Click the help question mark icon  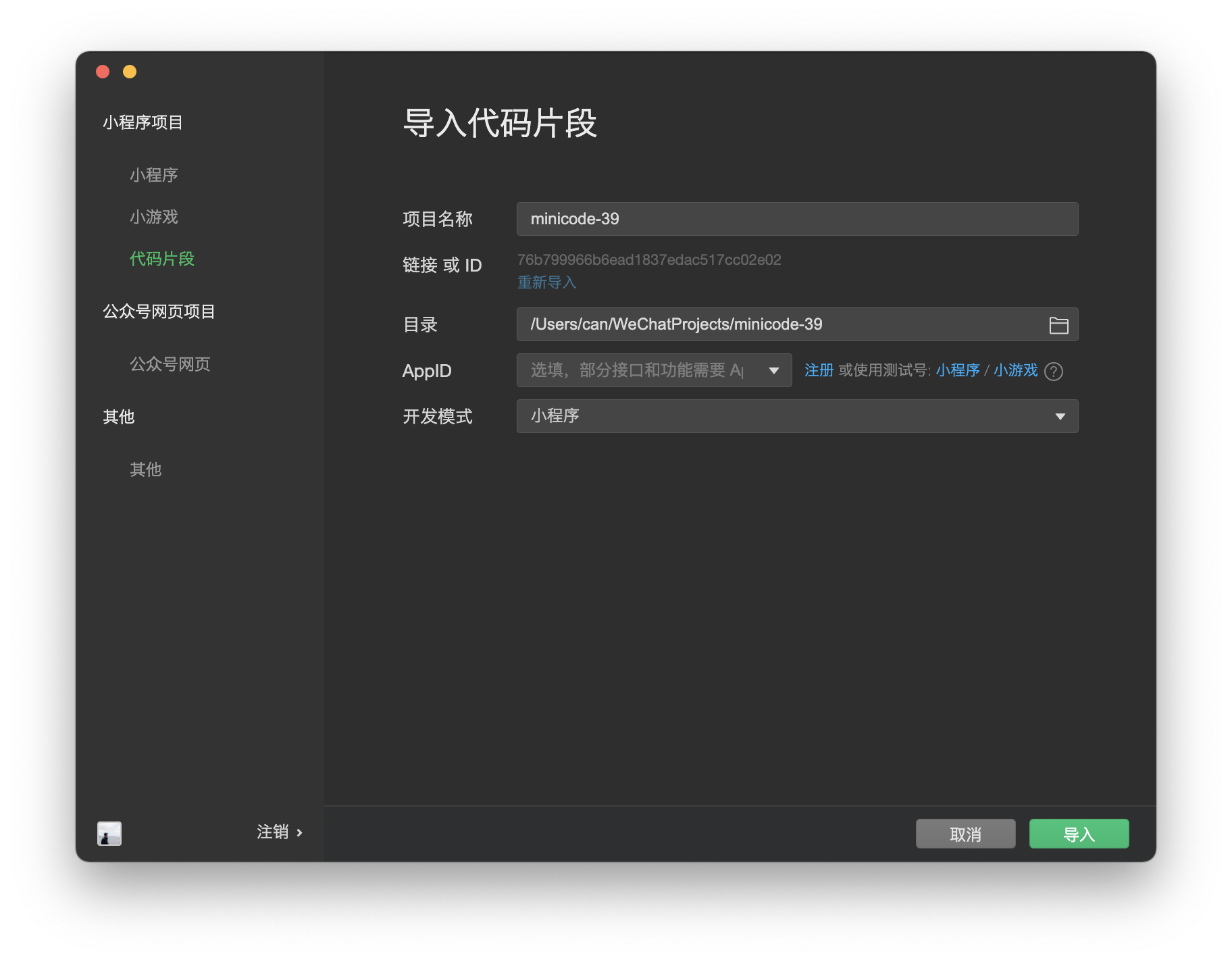(1053, 372)
